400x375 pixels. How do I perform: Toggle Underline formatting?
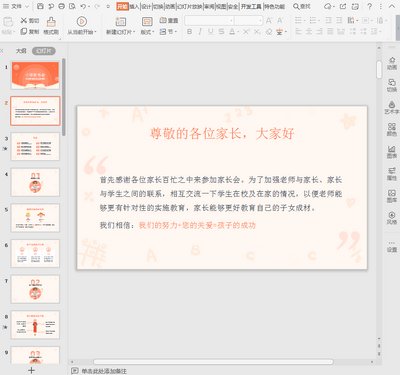[x=211, y=32]
